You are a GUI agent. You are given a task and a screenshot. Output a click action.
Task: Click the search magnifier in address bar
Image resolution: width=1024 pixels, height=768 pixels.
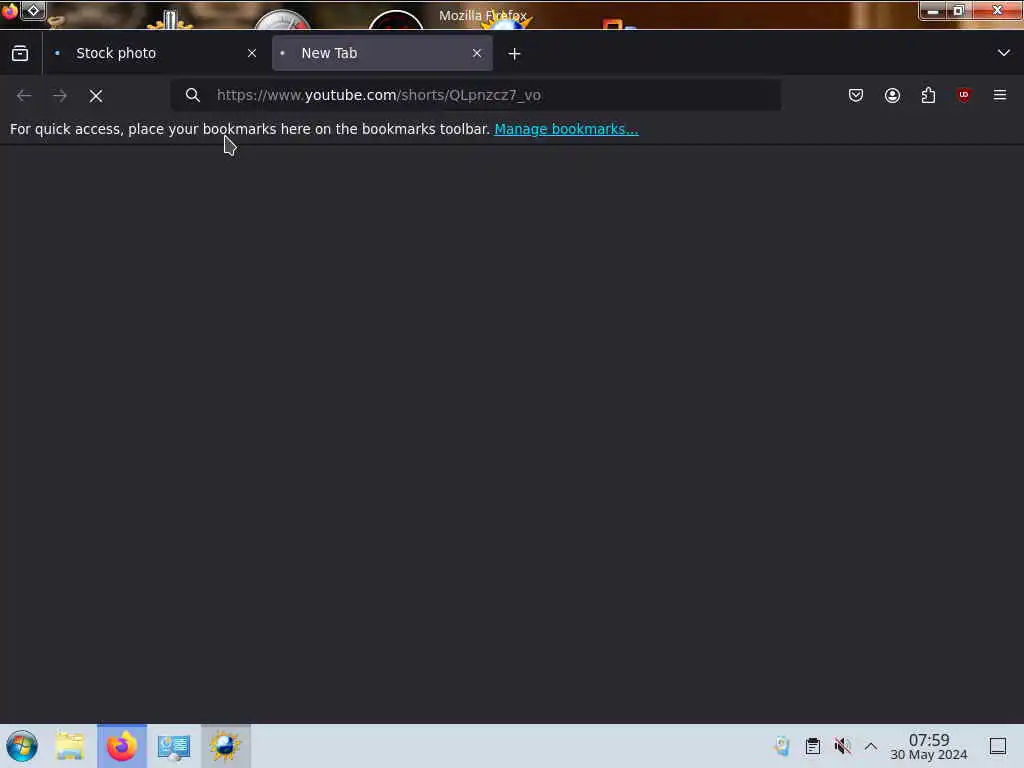coord(193,95)
